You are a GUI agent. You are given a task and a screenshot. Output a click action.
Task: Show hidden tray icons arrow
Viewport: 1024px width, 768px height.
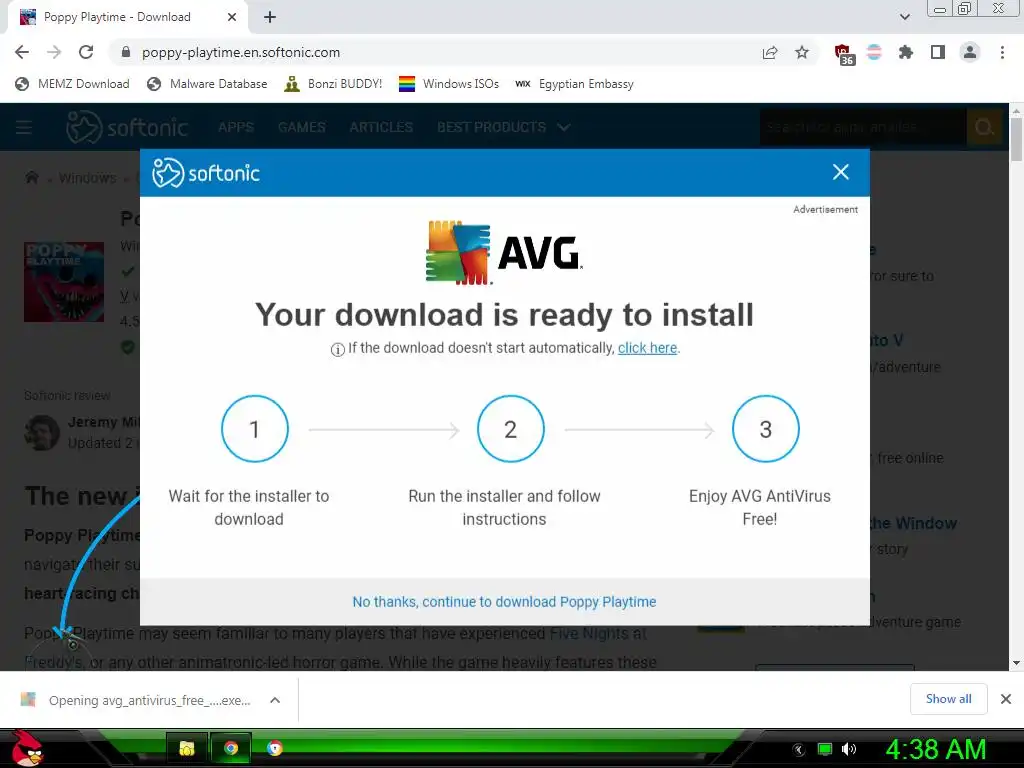(799, 749)
